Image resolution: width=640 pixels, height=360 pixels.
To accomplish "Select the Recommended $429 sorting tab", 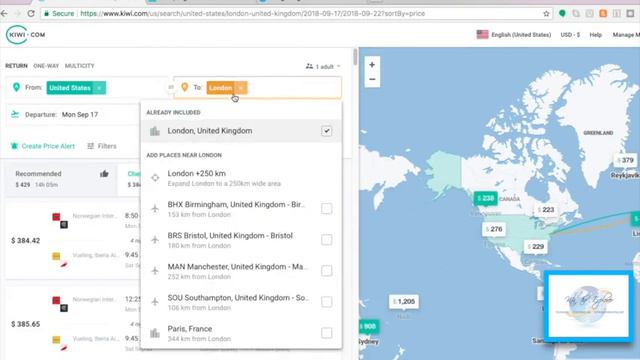I will (61, 179).
